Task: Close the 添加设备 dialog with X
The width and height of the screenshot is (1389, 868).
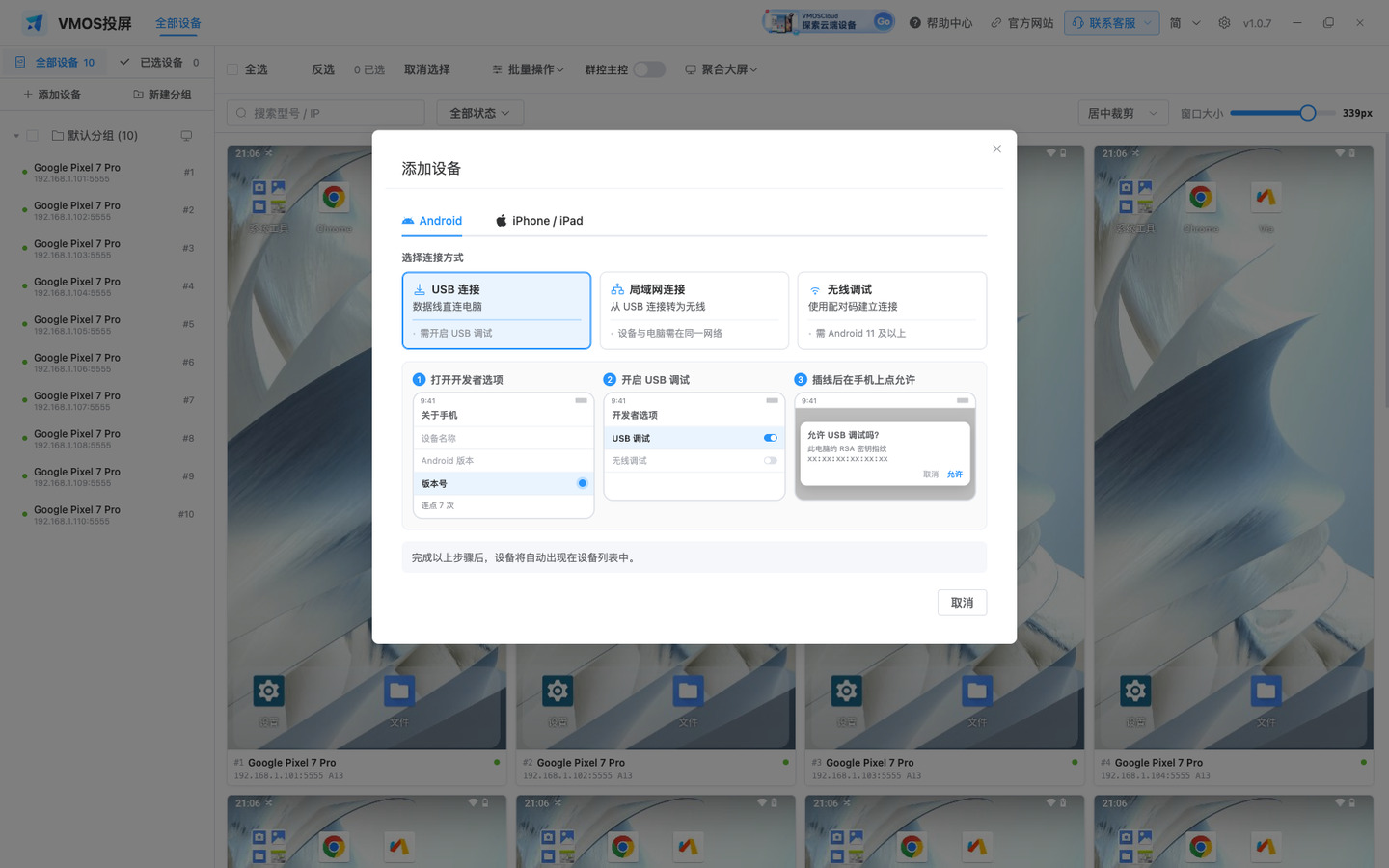Action: coord(996,149)
